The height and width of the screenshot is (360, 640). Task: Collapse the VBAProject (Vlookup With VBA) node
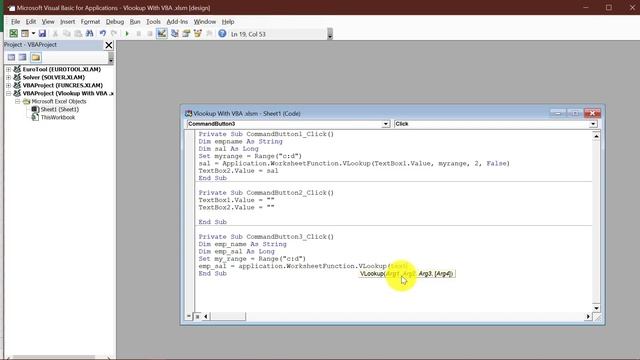click(9, 93)
